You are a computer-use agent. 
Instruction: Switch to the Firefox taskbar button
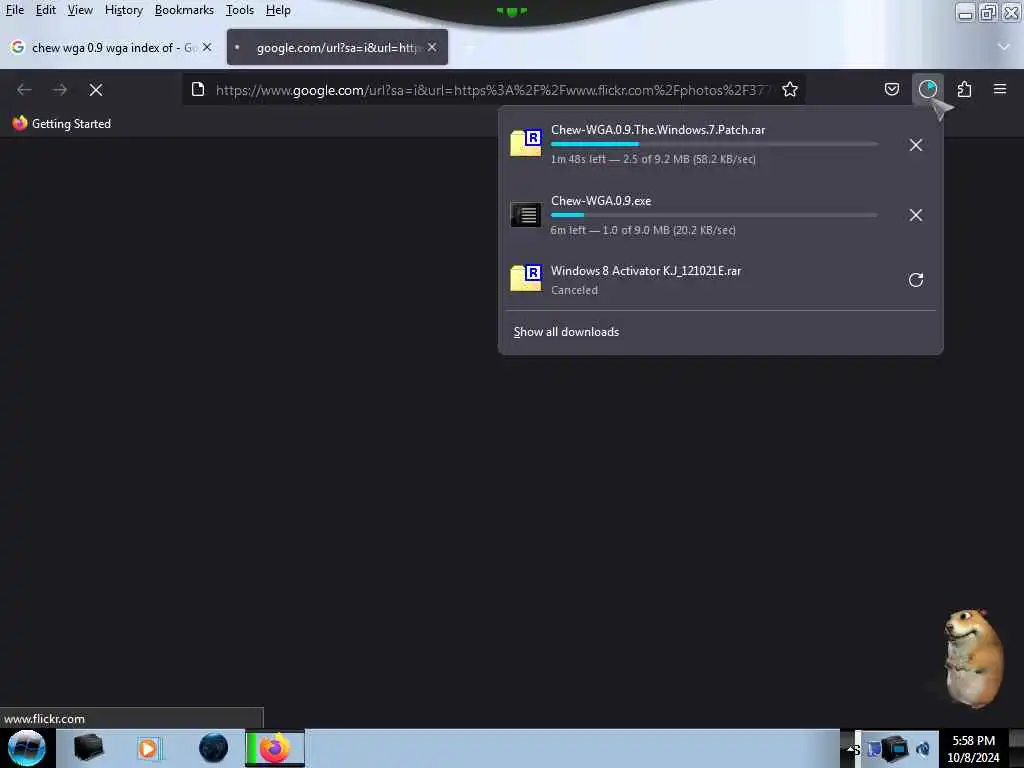click(274, 748)
